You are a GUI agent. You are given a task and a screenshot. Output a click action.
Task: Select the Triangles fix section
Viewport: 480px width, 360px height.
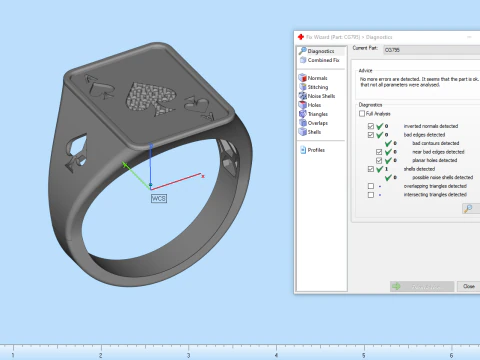317,114
